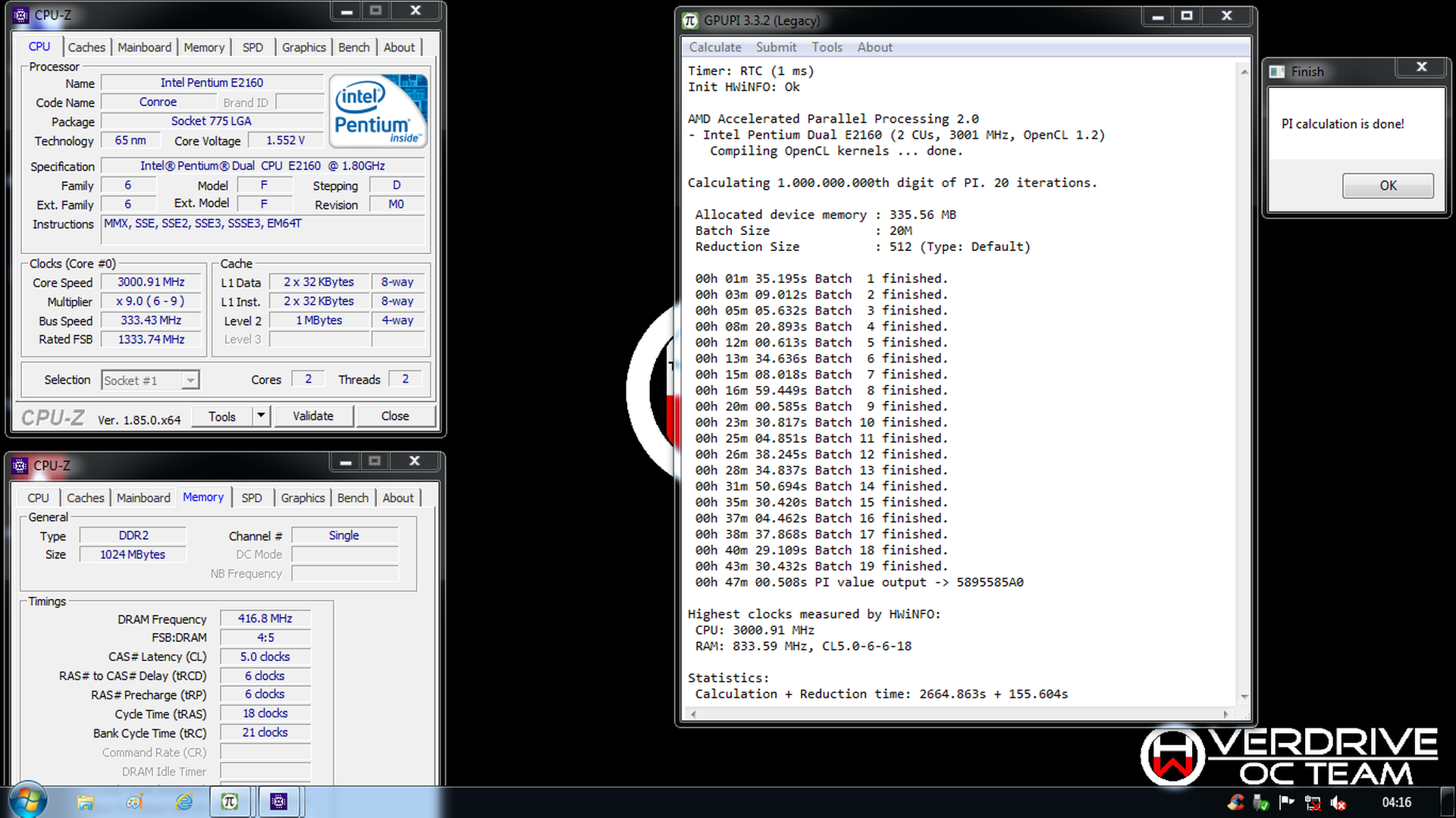Switch to CPU tab in lower CPU-Z window
This screenshot has height=818, width=1456.
38,498
